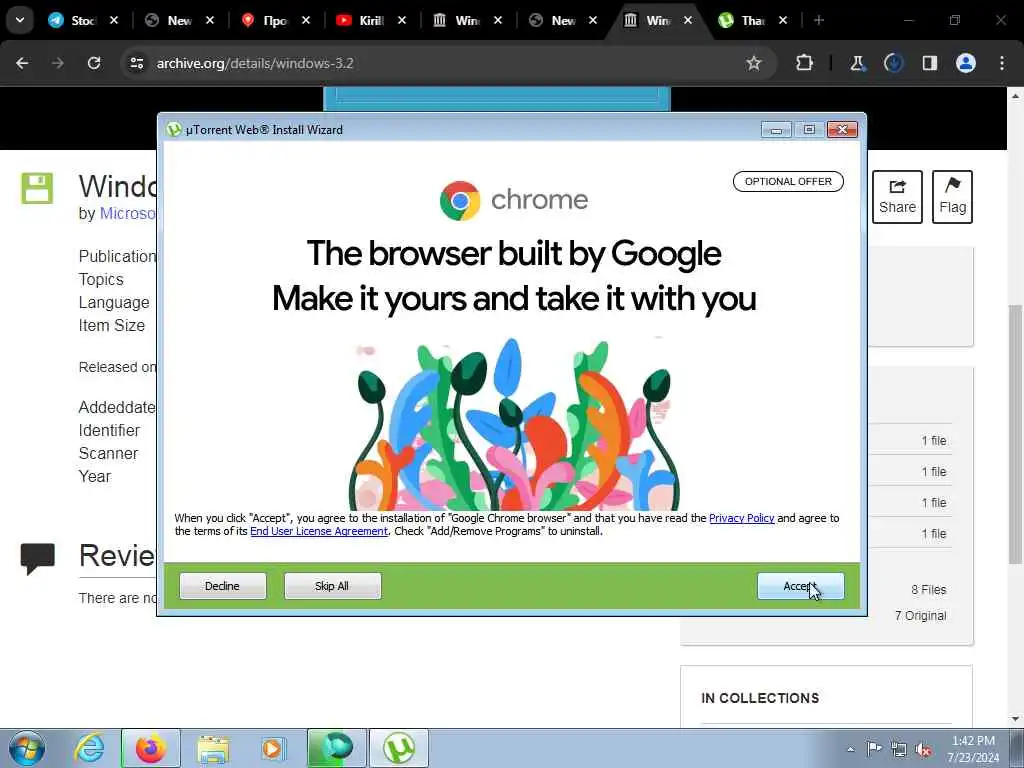Click the software floppy disk icon
The width and height of the screenshot is (1024, 768).
pos(37,188)
